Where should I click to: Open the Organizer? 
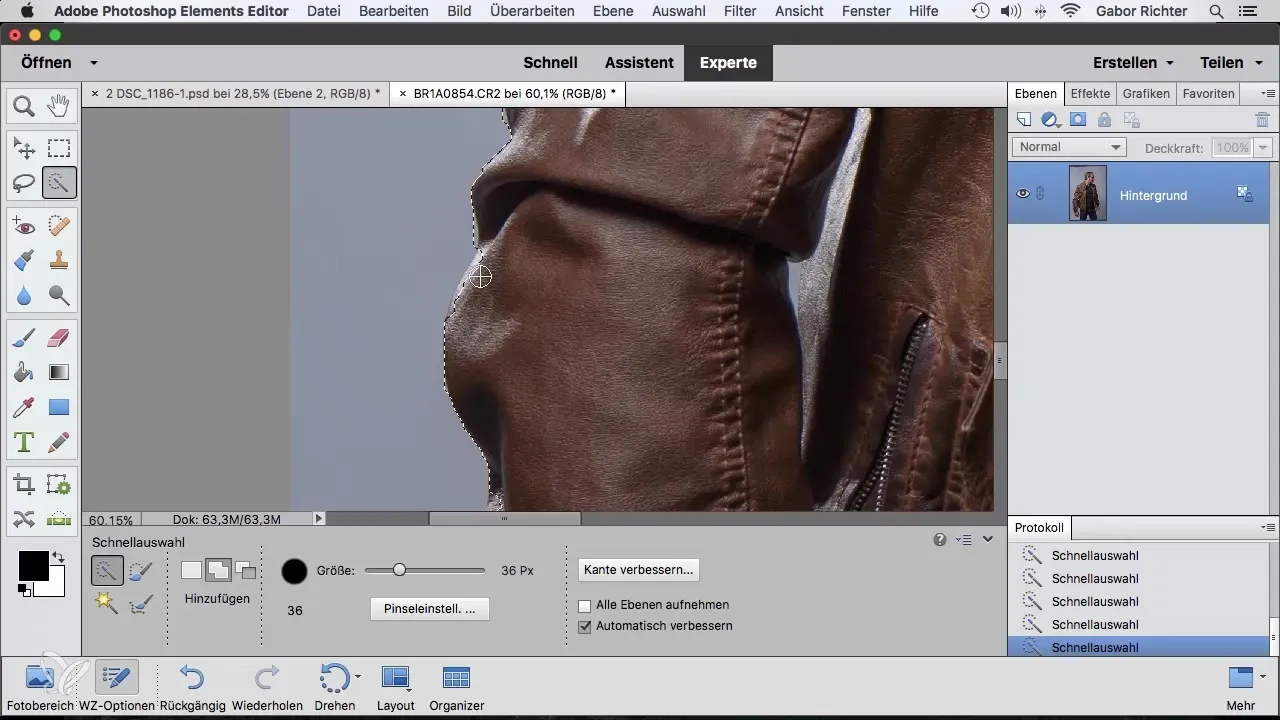pos(457,686)
